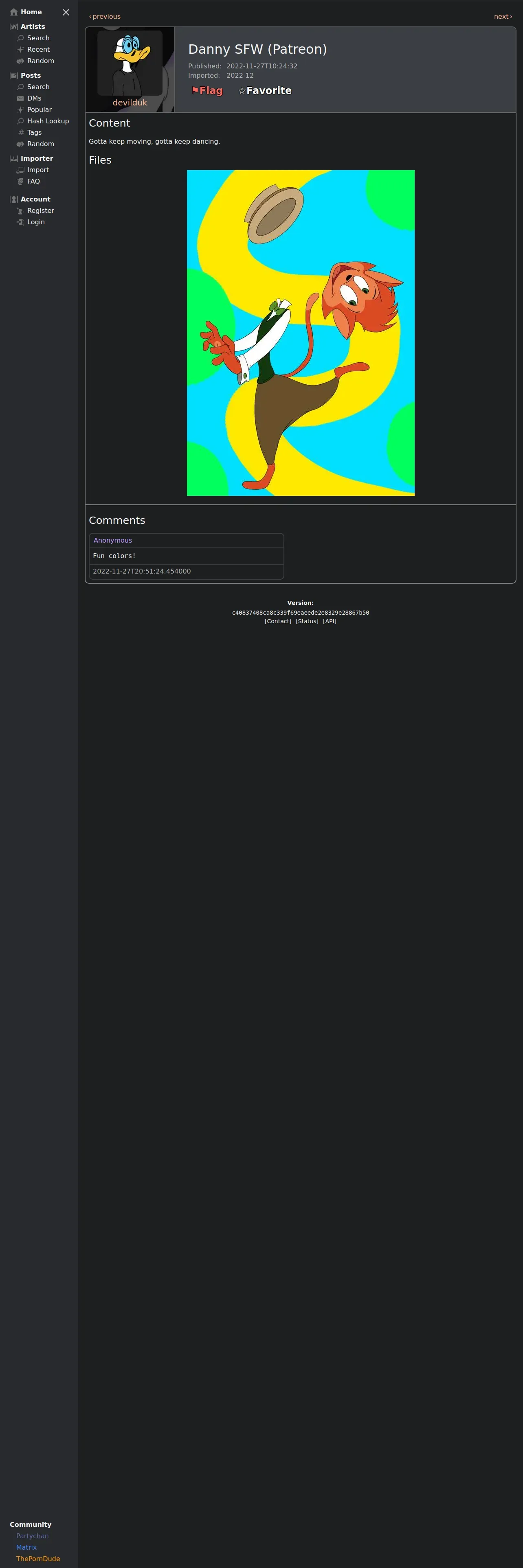Open Artists Search in sidebar
Image resolution: width=523 pixels, height=1568 pixels.
click(x=38, y=38)
